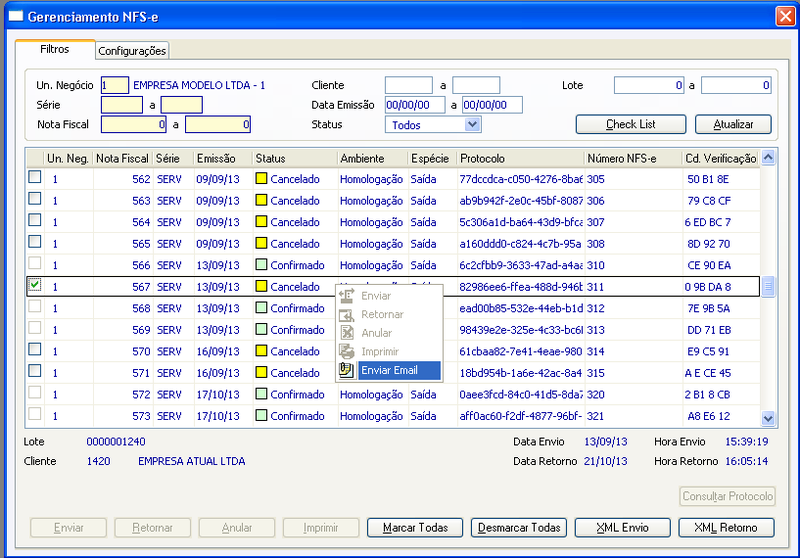Click the Anular icon in context menu

click(347, 333)
